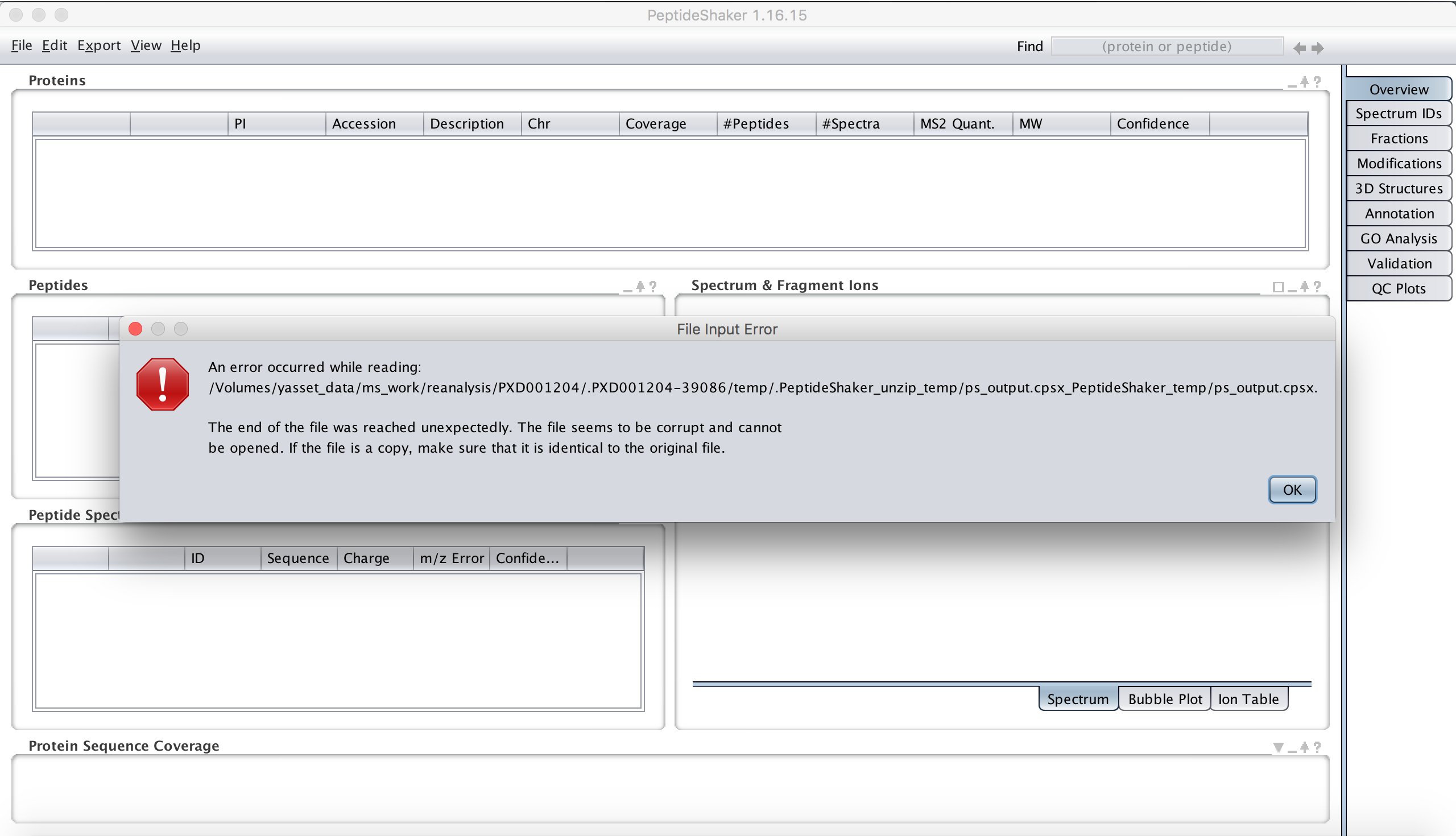Image resolution: width=1456 pixels, height=836 pixels.
Task: Sort proteins by the Confidence column header
Action: tap(1153, 123)
